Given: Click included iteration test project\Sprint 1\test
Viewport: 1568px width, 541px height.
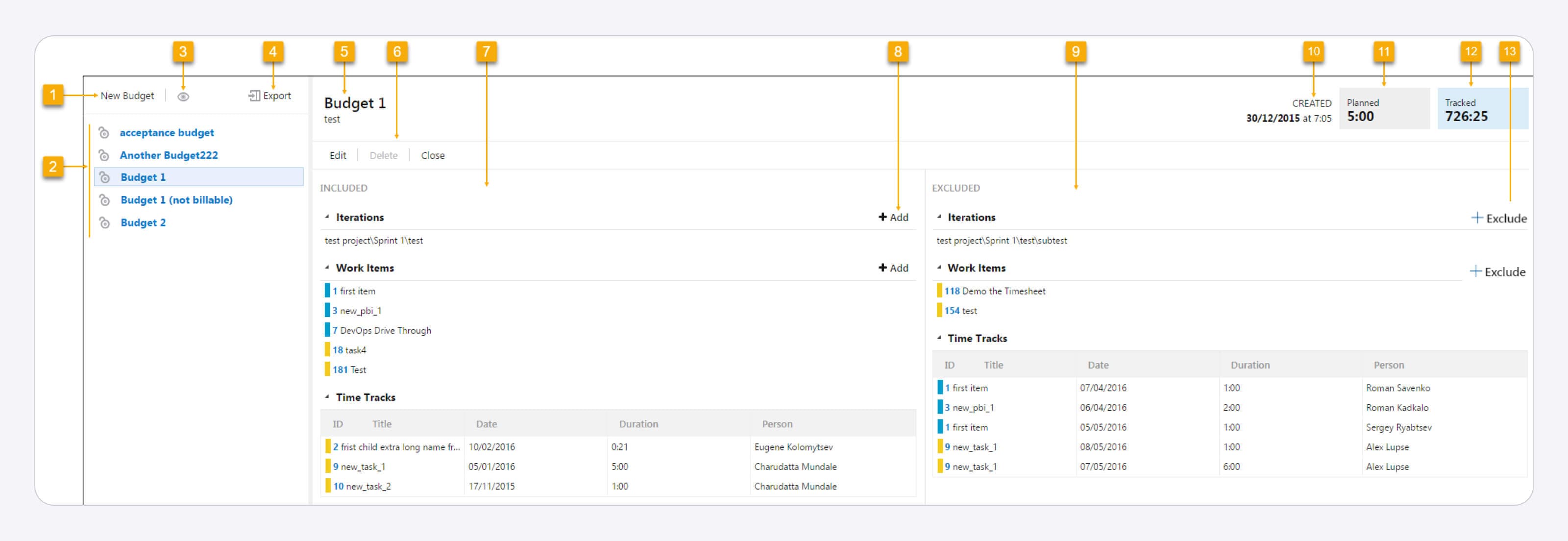Looking at the screenshot, I should [374, 241].
